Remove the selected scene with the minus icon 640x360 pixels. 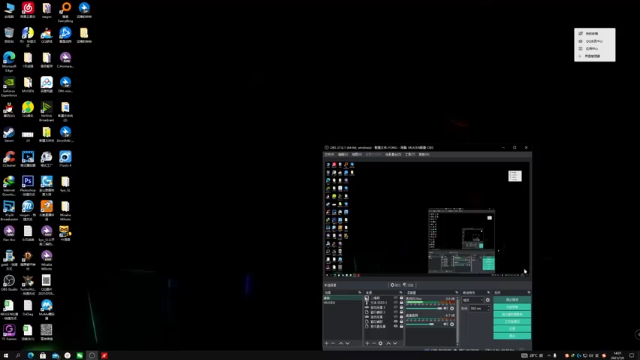point(333,343)
